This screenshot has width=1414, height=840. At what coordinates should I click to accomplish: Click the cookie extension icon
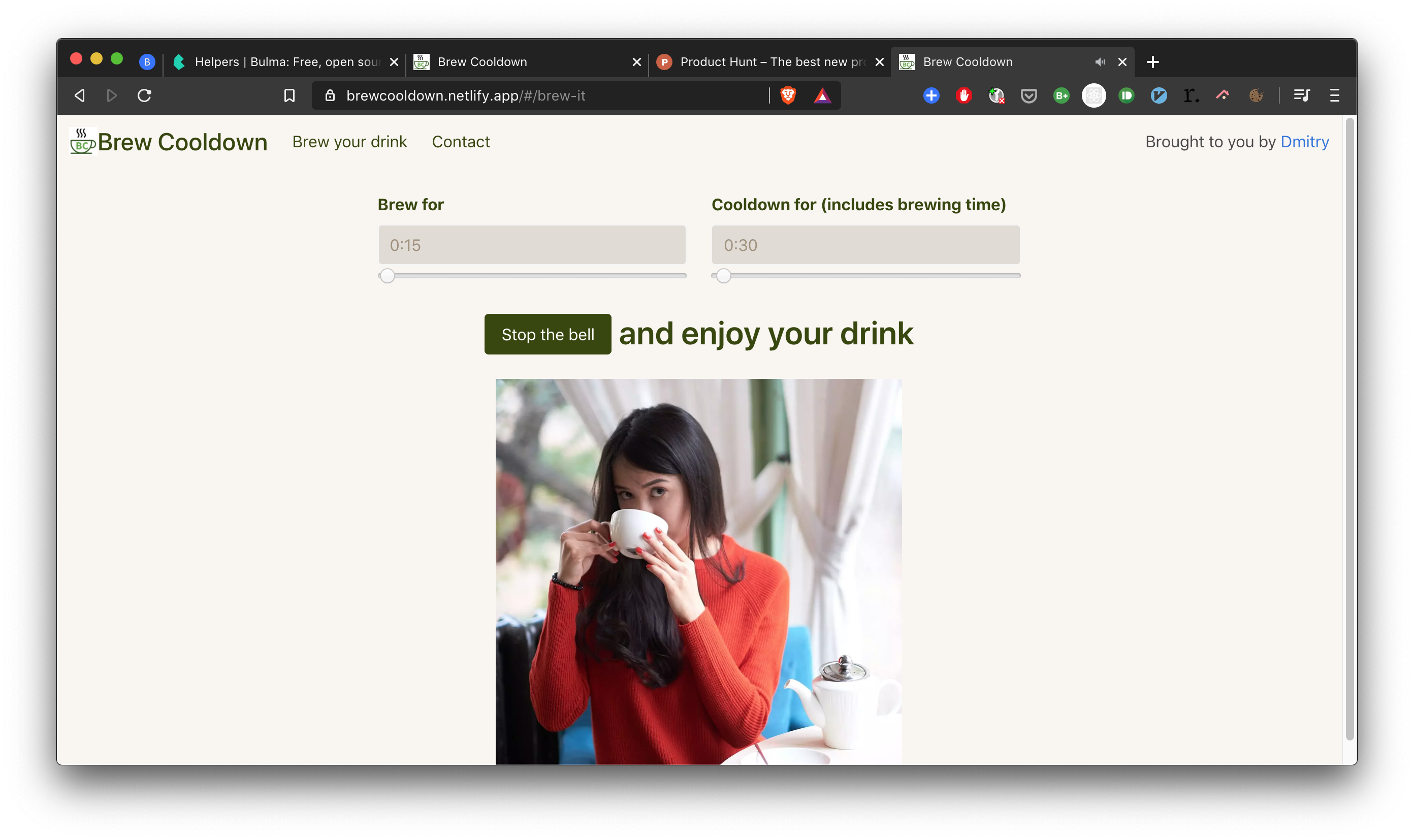click(x=1256, y=95)
